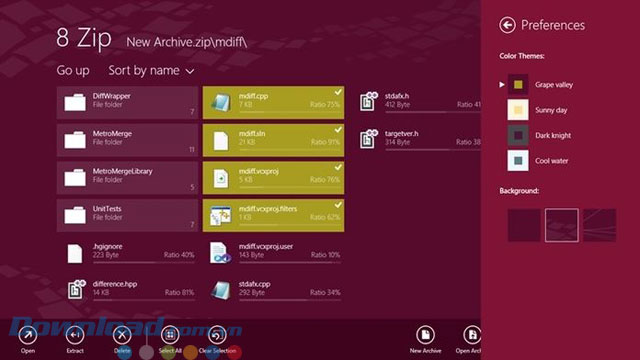The image size is (640, 360).
Task: Click the New Archive.zip\mdiff\ path text
Action: click(187, 42)
